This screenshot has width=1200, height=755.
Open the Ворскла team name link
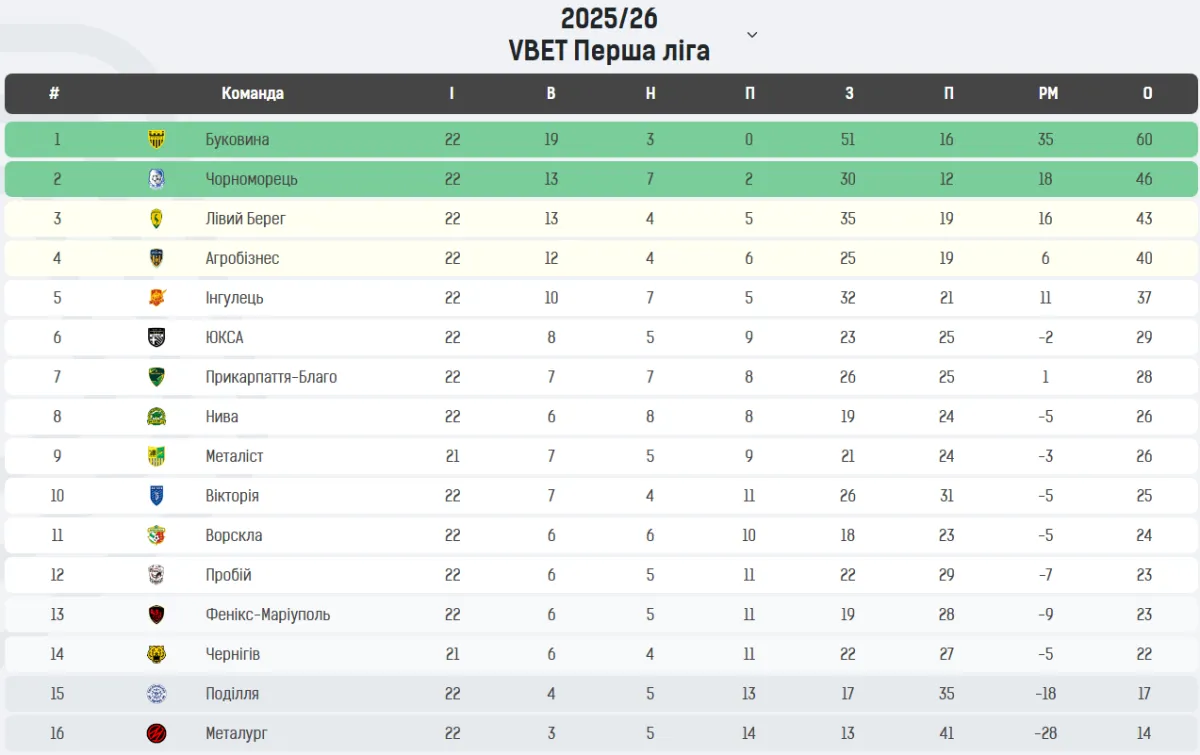pos(234,535)
